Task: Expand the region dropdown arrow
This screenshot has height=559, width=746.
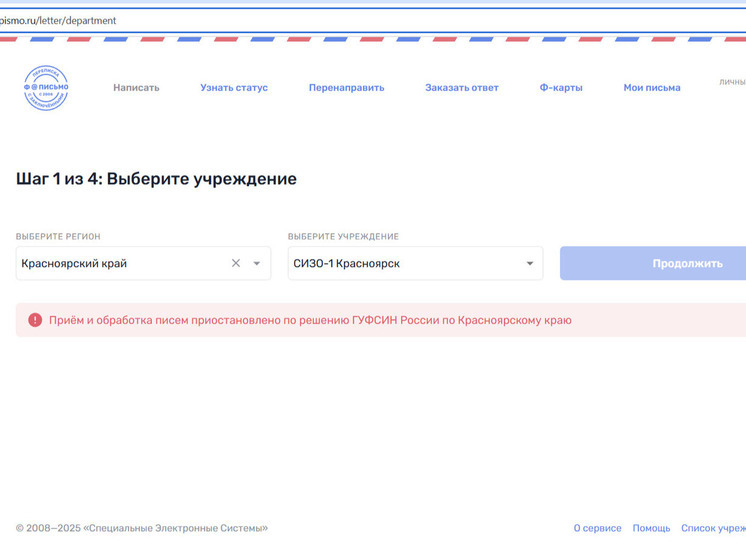Action: [x=256, y=263]
